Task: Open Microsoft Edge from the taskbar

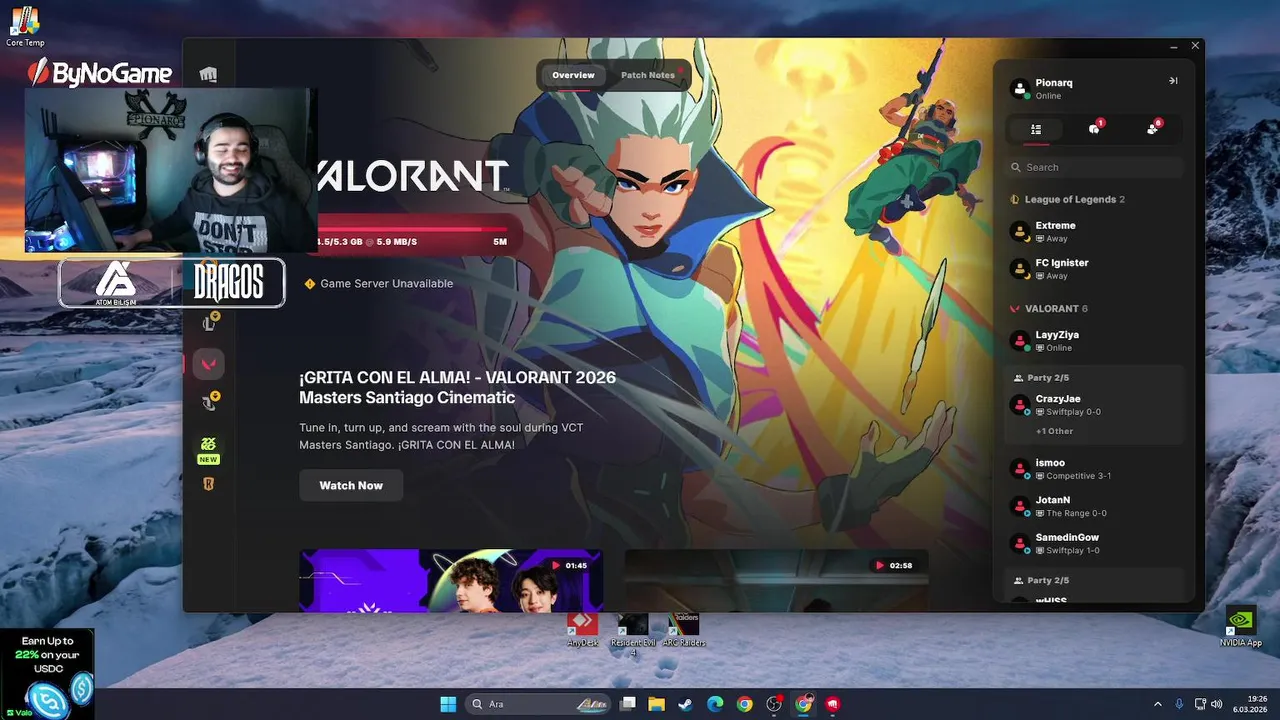Action: point(715,704)
